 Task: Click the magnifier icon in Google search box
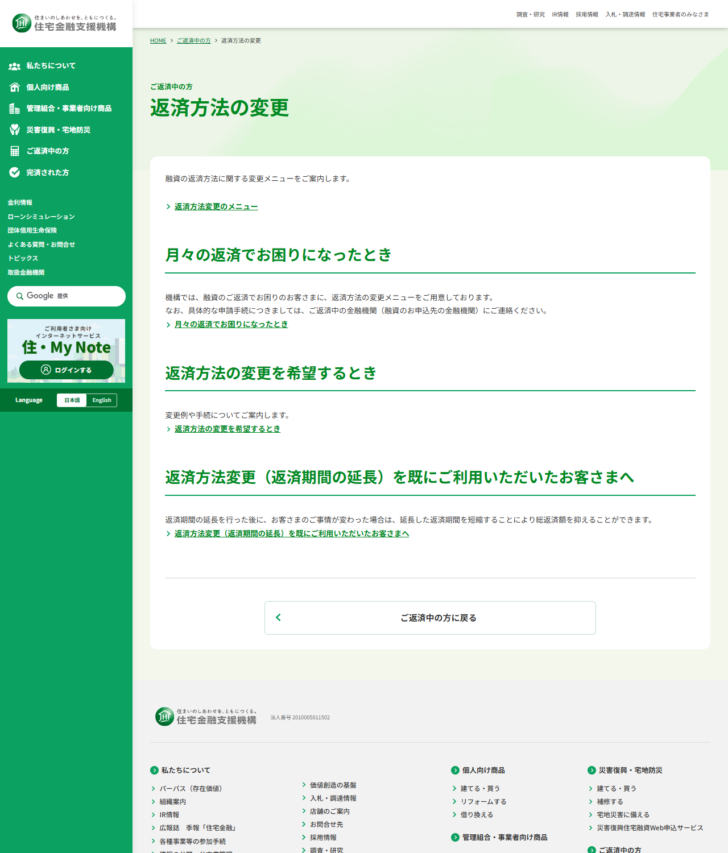click(x=20, y=296)
